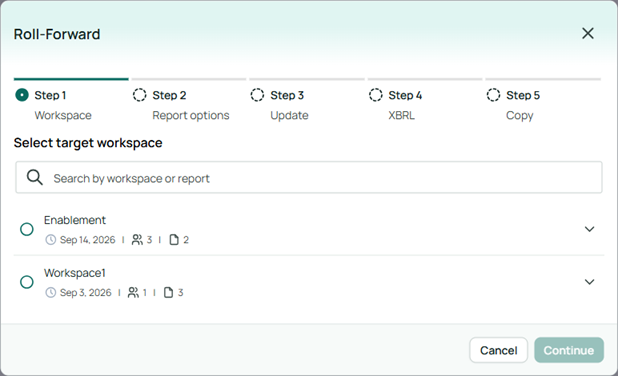The height and width of the screenshot is (376, 618).
Task: Click the Roll-Forward dialog title
Action: click(57, 34)
